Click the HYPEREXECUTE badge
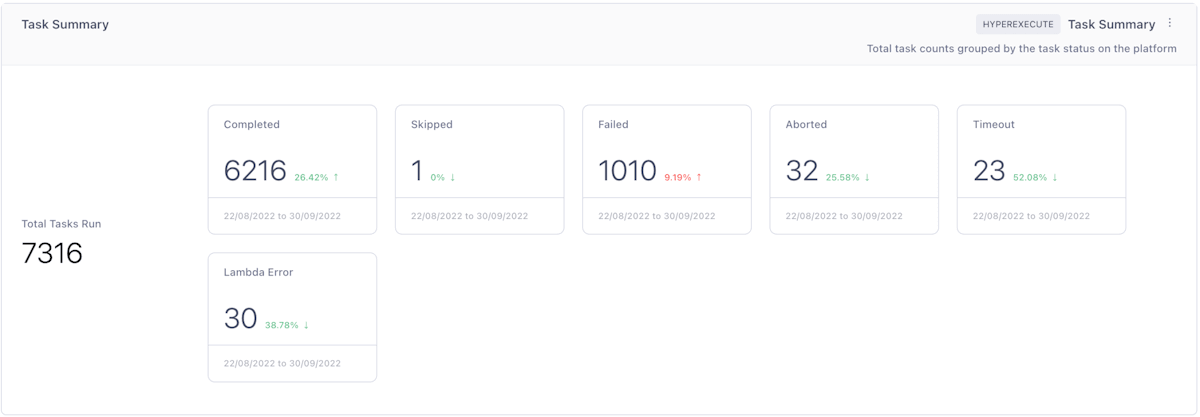 pyautogui.click(x=1018, y=24)
